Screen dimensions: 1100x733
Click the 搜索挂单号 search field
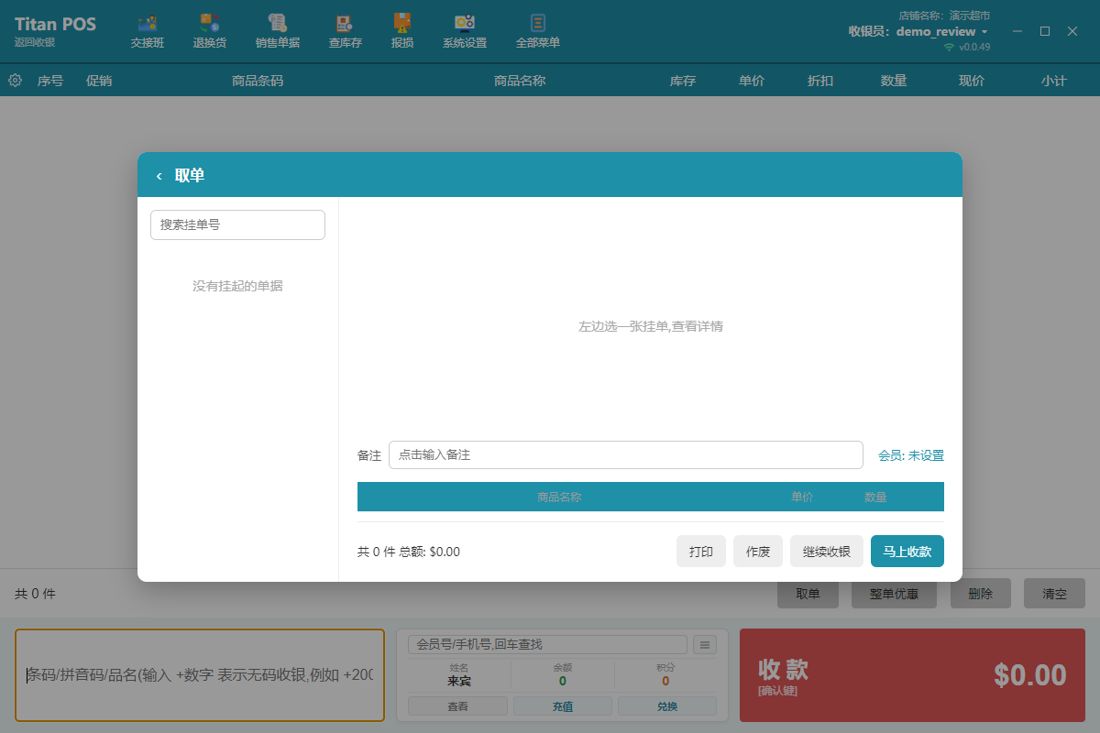[x=237, y=224]
